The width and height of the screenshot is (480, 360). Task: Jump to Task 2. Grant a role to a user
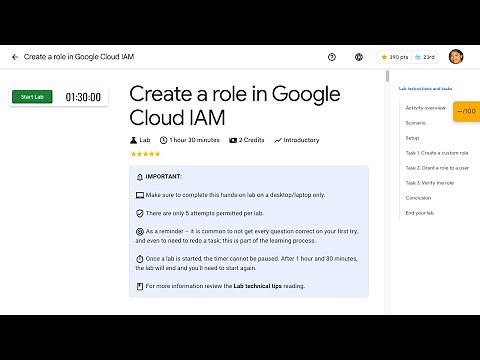[x=437, y=168]
